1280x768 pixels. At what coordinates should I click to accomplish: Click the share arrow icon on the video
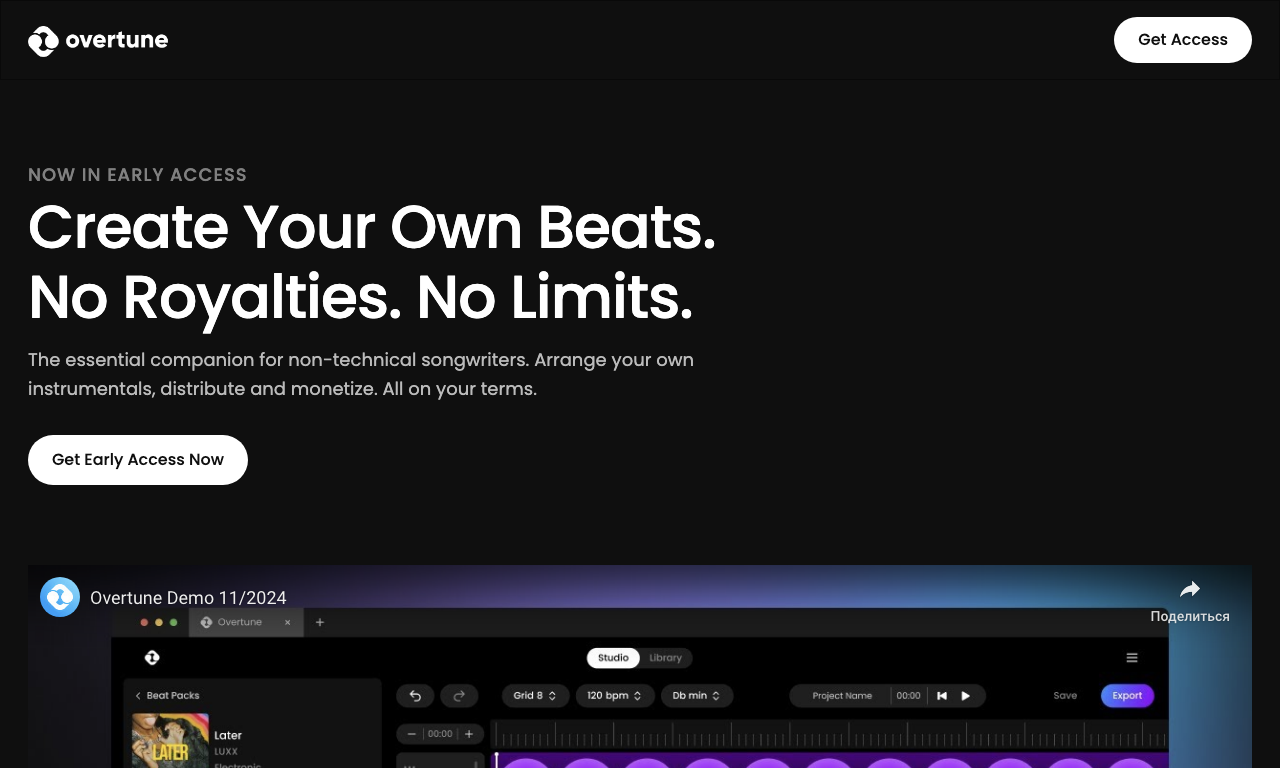(1190, 589)
